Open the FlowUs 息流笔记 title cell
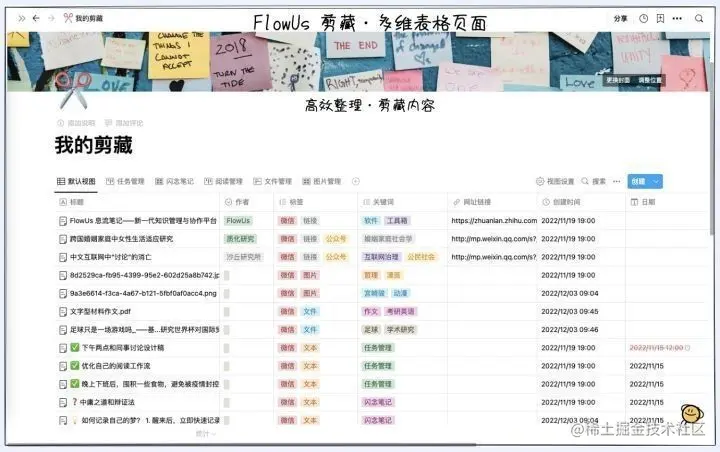Image resolution: width=720 pixels, height=452 pixels. tap(137, 221)
